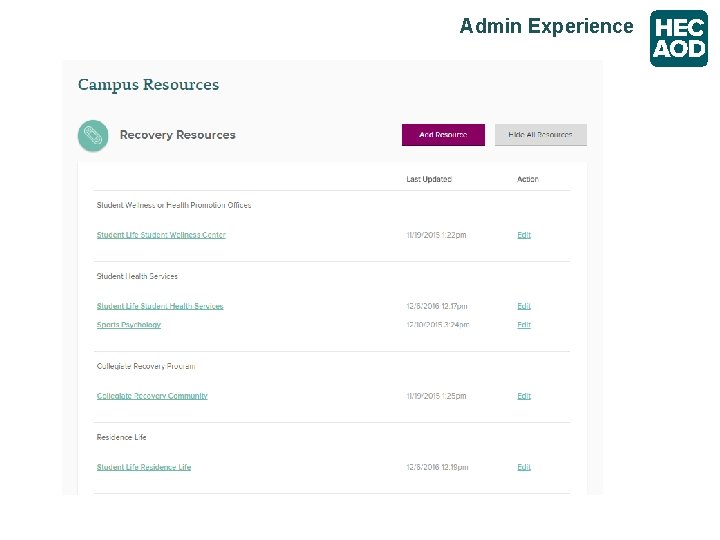The width and height of the screenshot is (720, 540).
Task: Click the 12:17pm timestamp for Health Services
Action: [x=437, y=306]
